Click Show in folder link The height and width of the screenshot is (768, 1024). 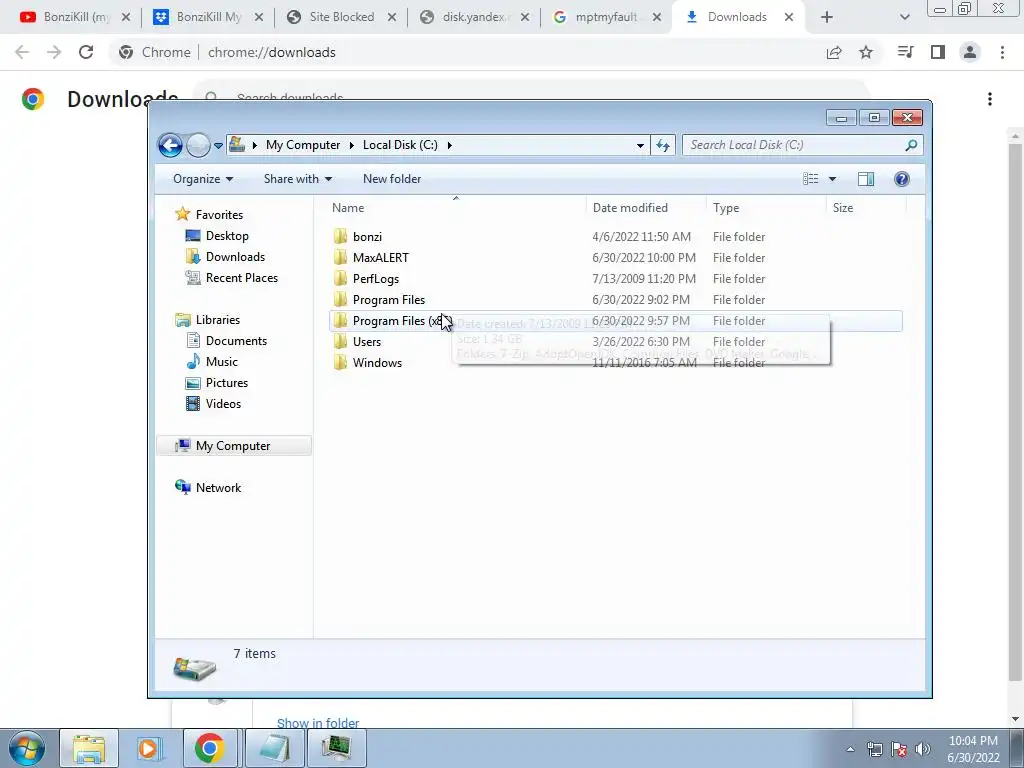(x=318, y=722)
